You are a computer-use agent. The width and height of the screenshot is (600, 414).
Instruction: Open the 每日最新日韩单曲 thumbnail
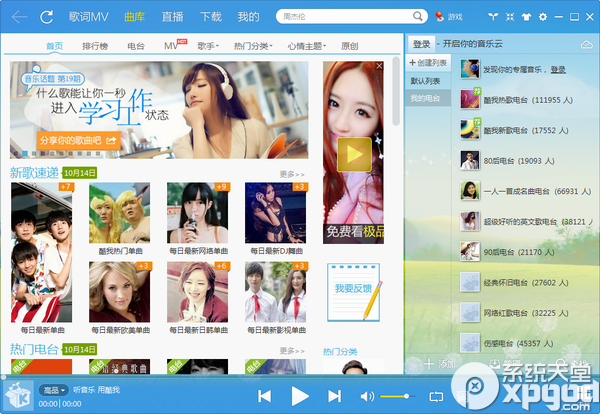pyautogui.click(x=197, y=292)
